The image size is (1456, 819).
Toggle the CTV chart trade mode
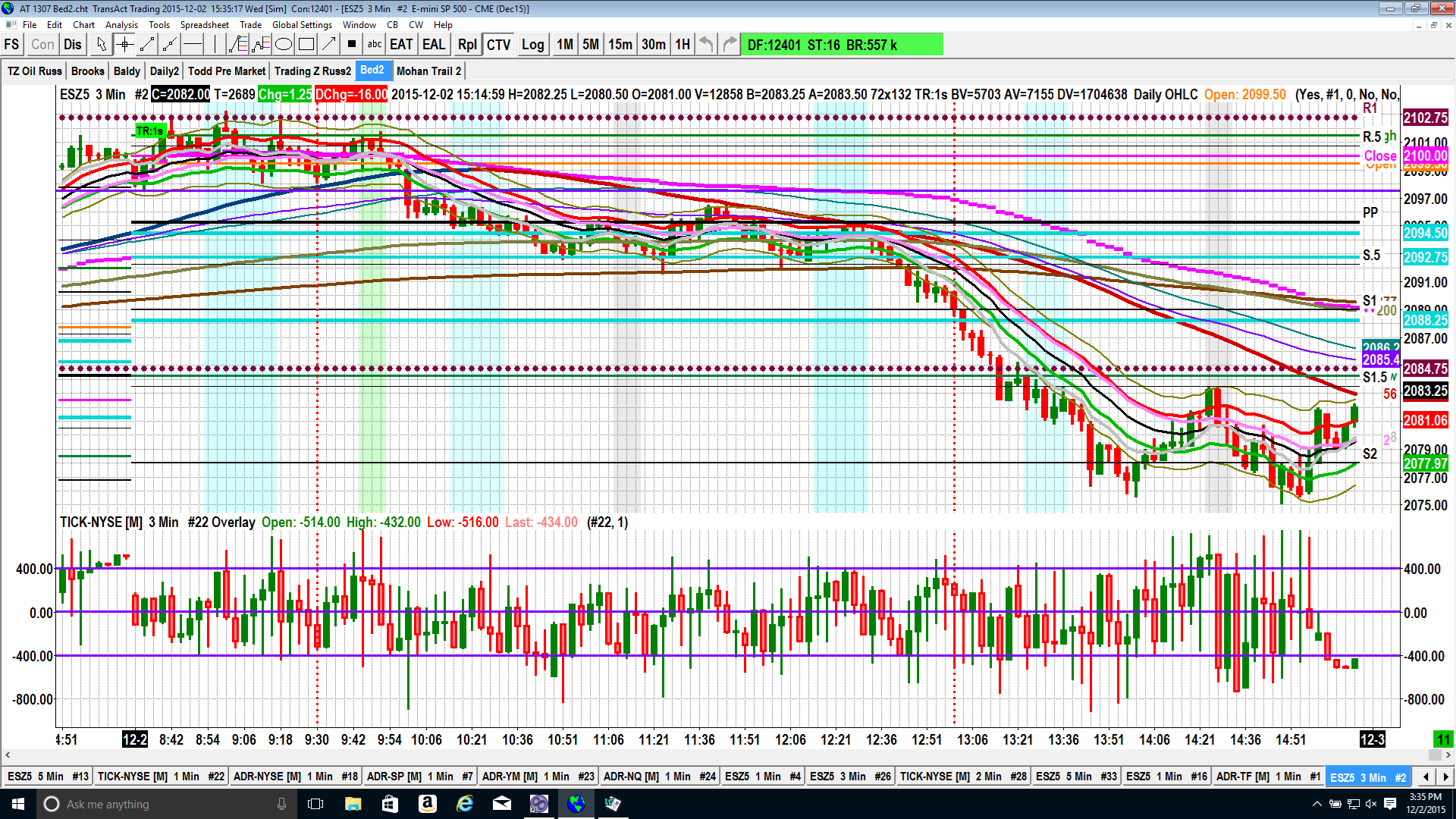(498, 45)
